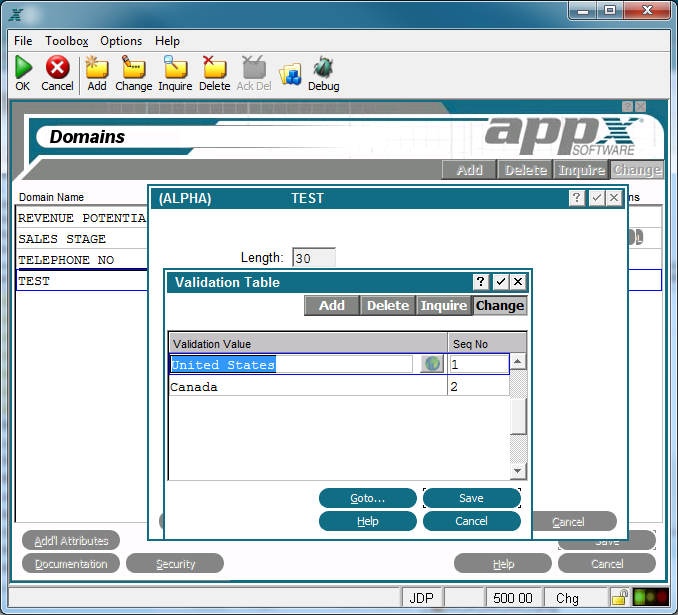Screen dimensions: 678x615
Task: Open the File menu
Action: pos(23,41)
